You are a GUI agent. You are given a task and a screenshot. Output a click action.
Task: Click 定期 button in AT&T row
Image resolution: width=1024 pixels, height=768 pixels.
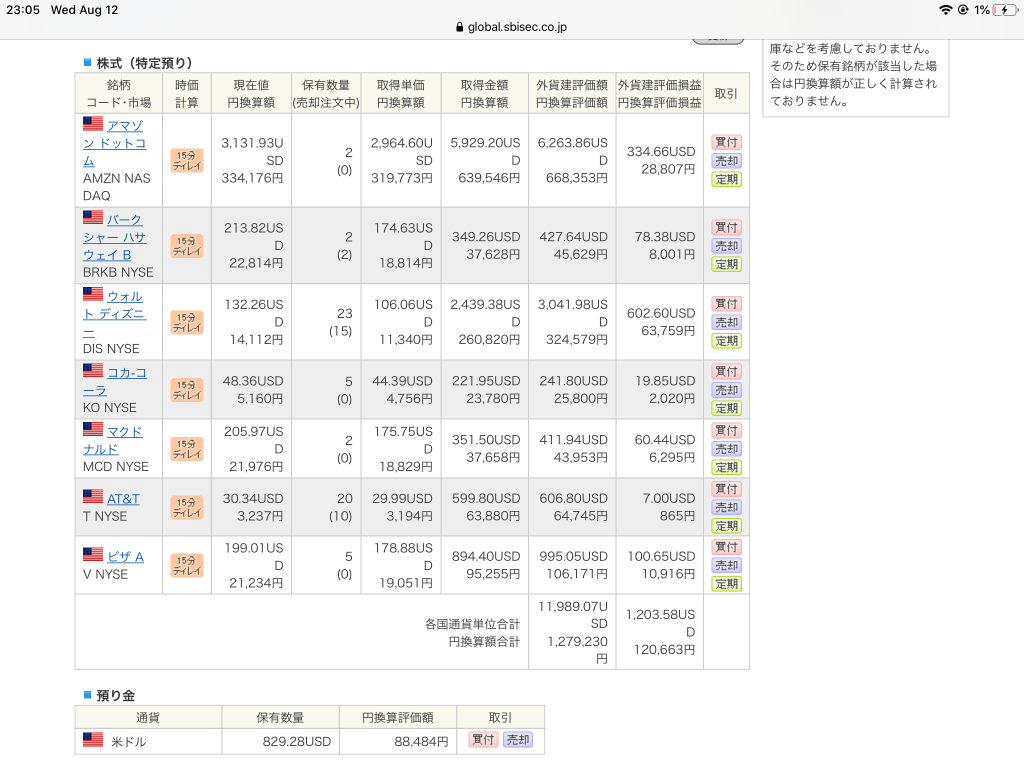pyautogui.click(x=726, y=526)
